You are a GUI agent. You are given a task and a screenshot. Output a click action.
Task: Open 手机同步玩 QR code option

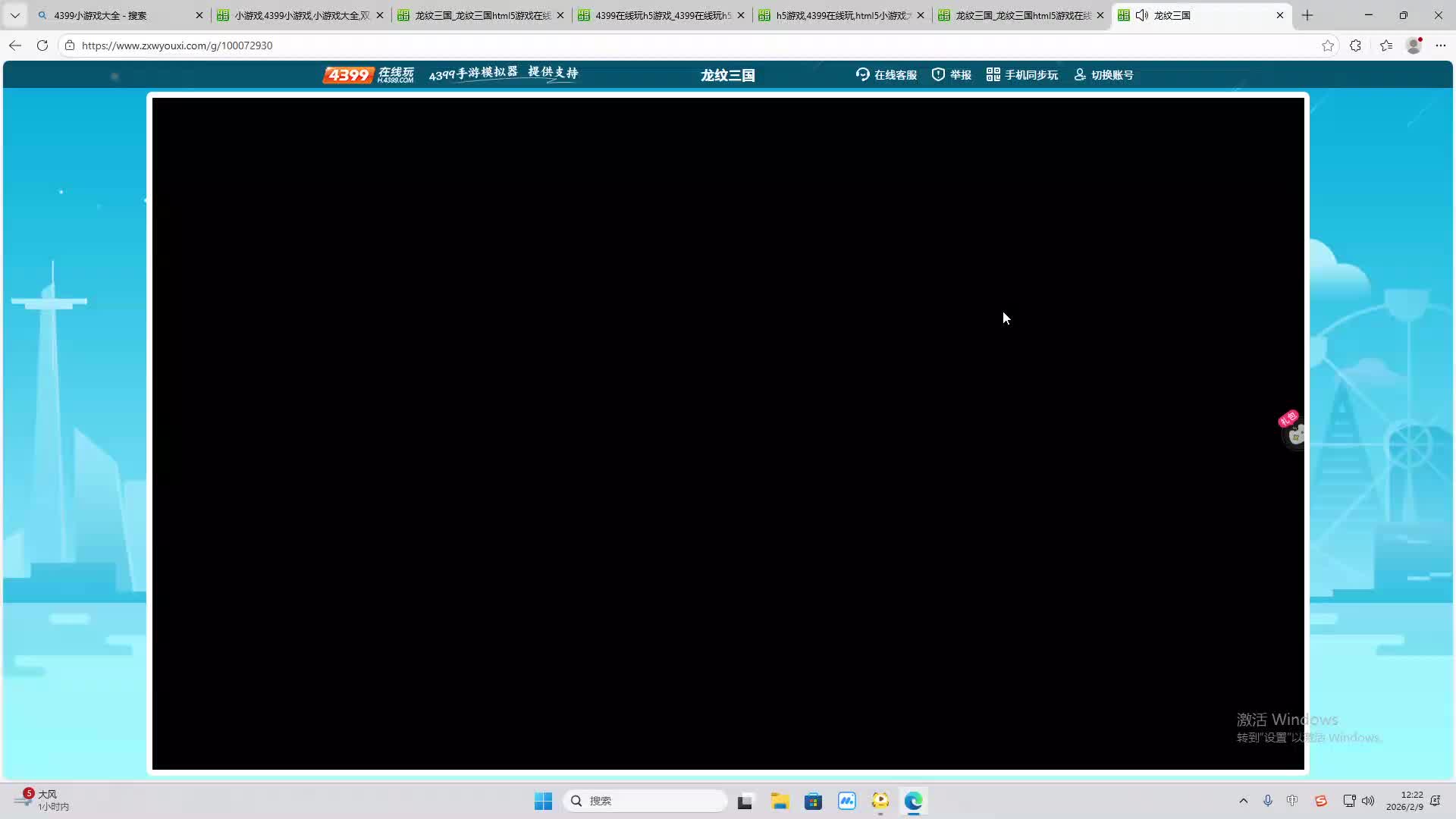[1021, 74]
